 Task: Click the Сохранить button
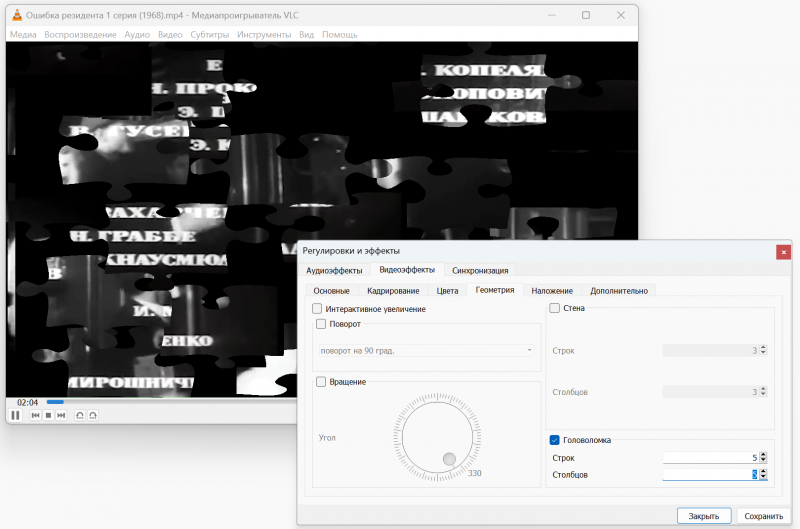[763, 516]
